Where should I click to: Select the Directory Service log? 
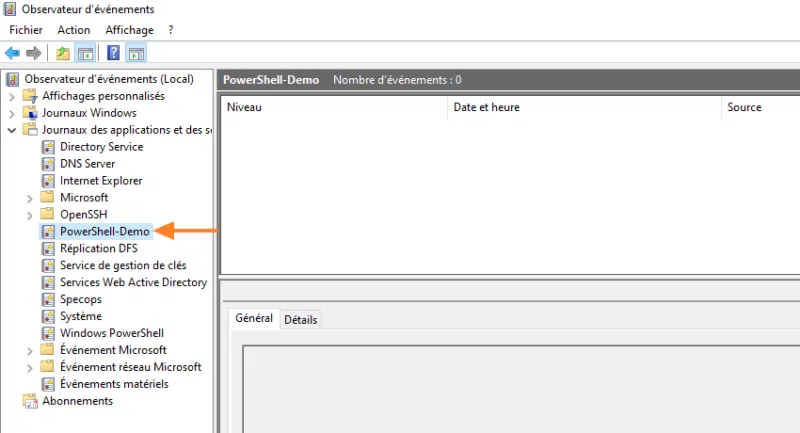[102, 147]
